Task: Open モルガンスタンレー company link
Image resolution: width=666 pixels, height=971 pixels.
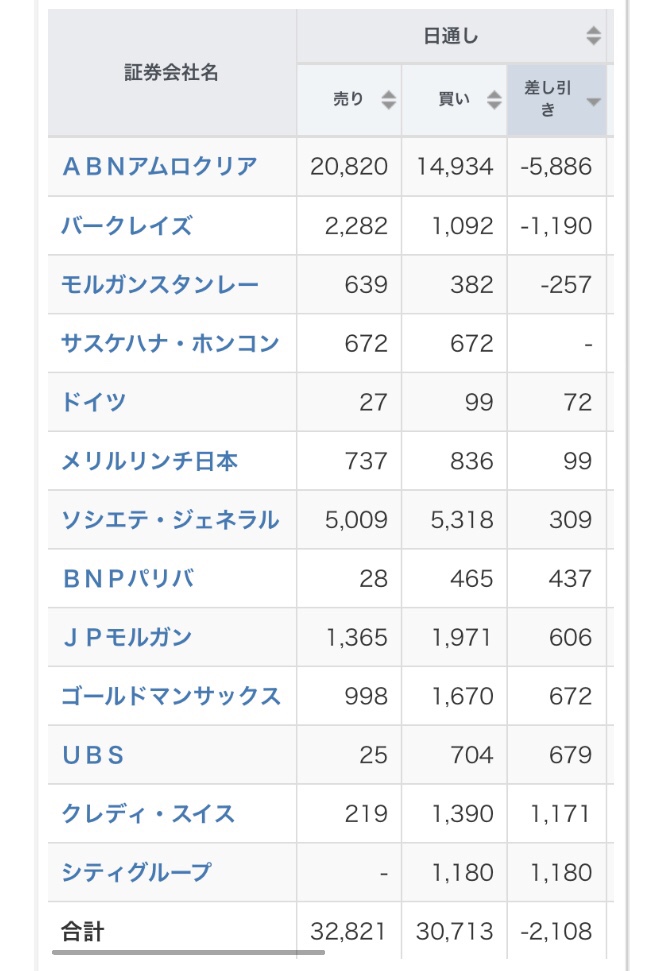Action: [x=160, y=284]
